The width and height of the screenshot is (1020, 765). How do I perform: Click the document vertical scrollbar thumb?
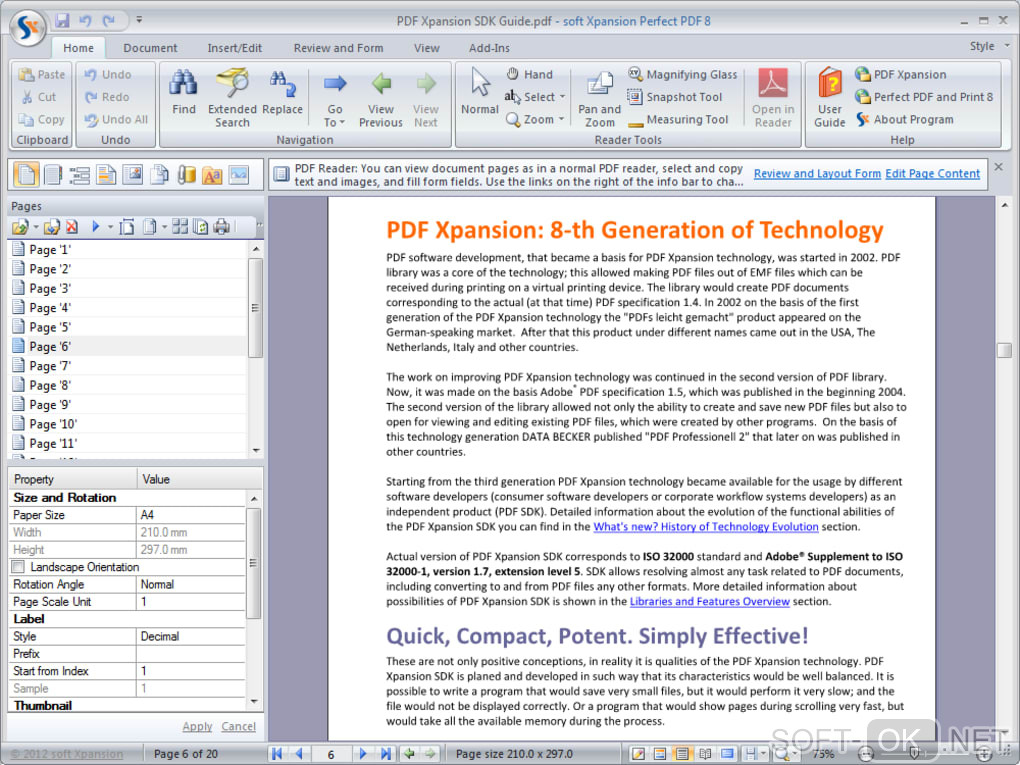coord(1004,350)
